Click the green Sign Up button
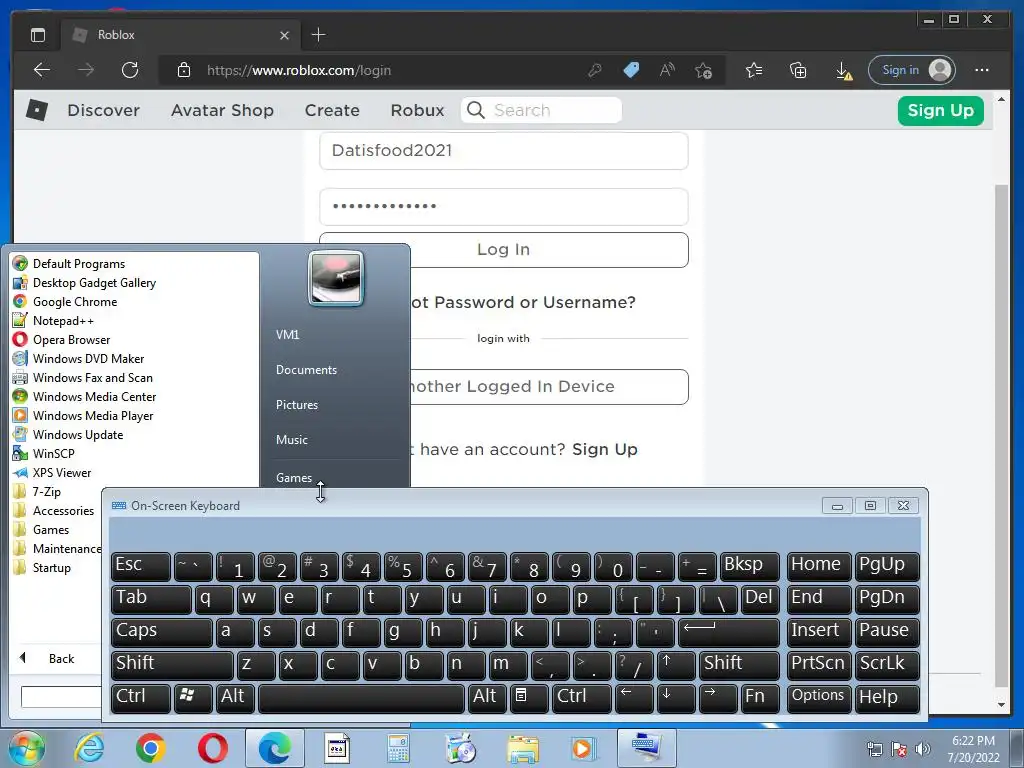The image size is (1024, 768). click(940, 110)
